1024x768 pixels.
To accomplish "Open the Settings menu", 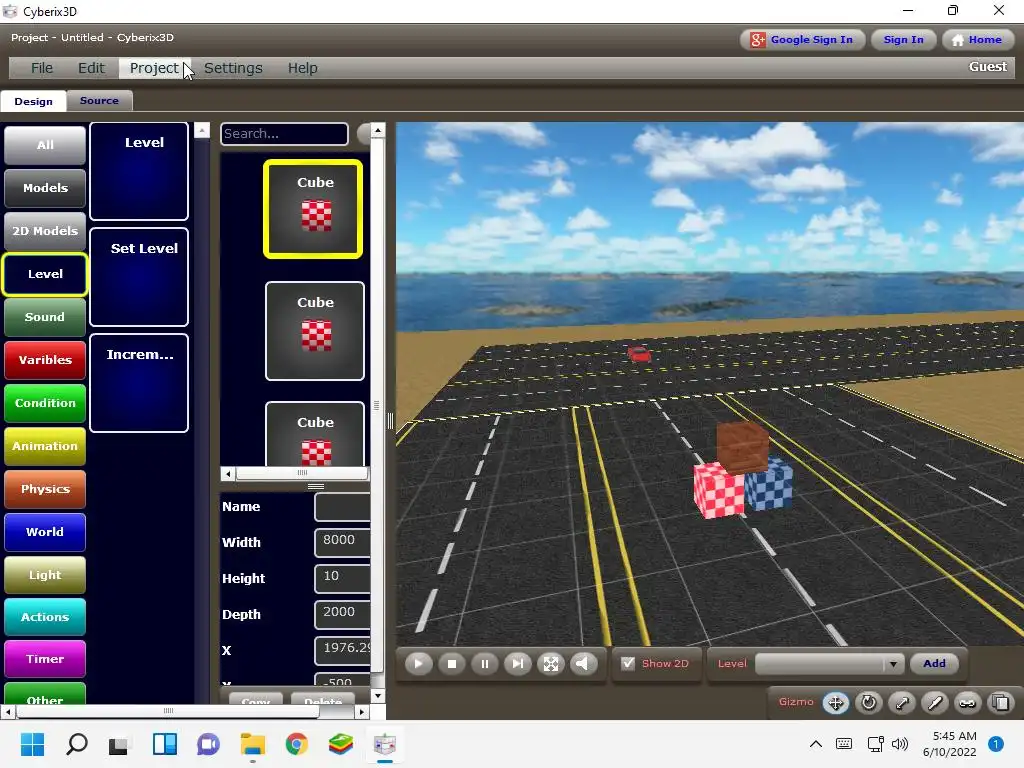I will pyautogui.click(x=233, y=68).
